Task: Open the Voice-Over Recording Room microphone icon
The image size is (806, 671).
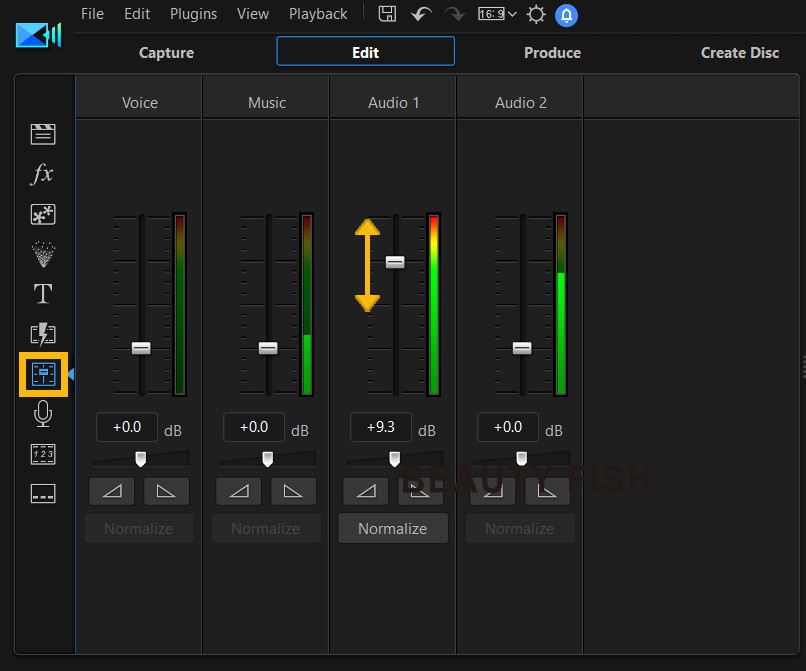Action: point(42,413)
